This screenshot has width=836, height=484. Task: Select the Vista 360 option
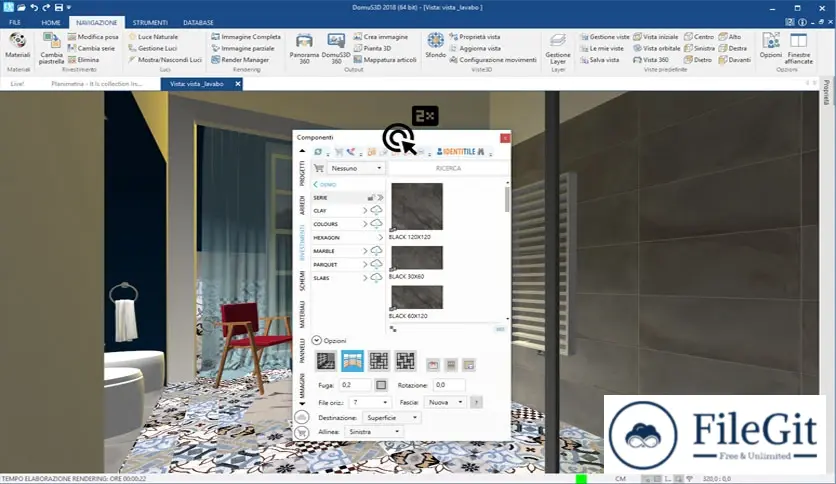pyautogui.click(x=650, y=60)
